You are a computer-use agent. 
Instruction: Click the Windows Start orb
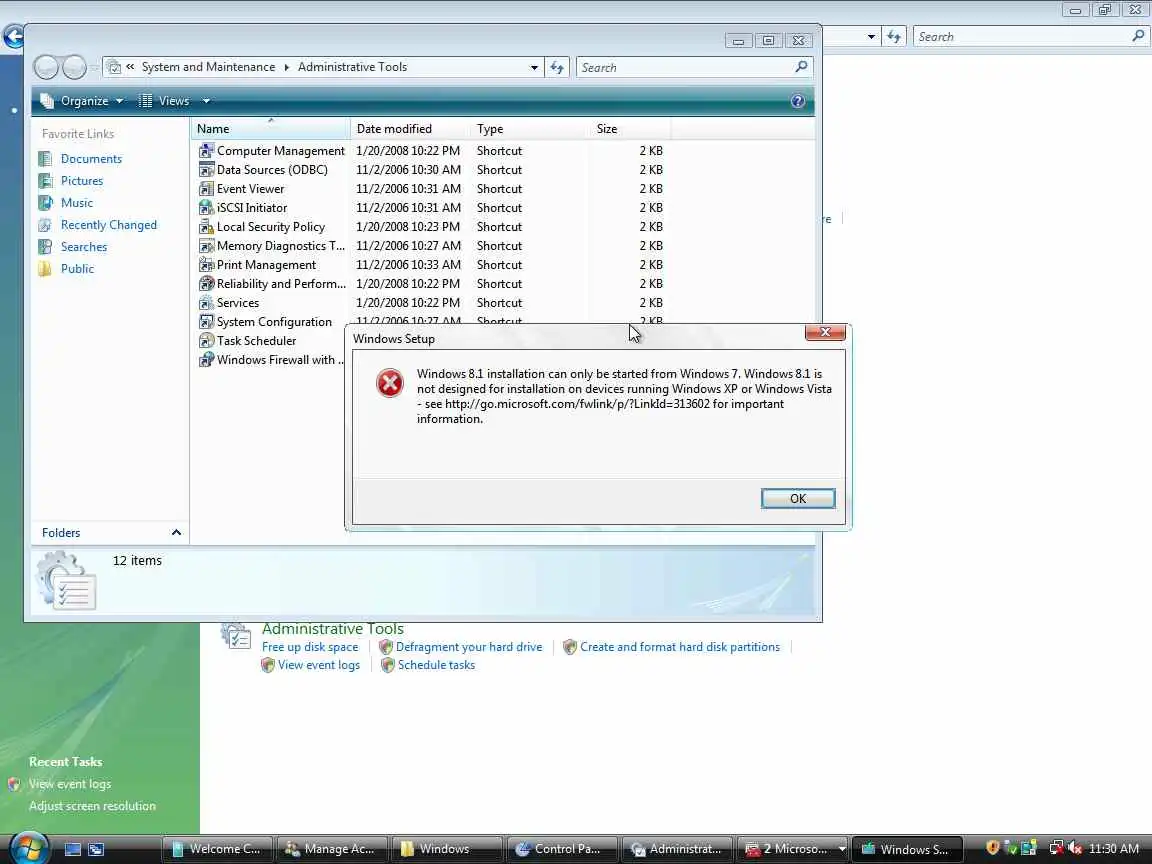29,849
